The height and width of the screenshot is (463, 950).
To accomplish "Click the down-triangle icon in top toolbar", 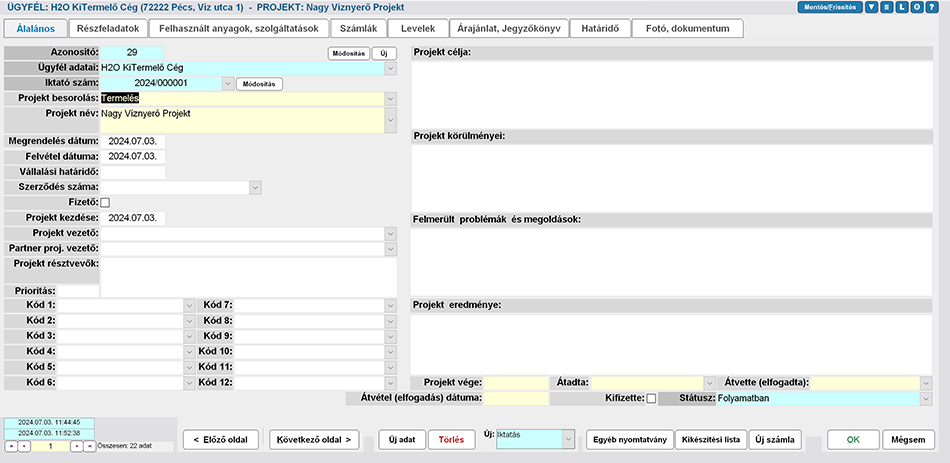I will 871,7.
